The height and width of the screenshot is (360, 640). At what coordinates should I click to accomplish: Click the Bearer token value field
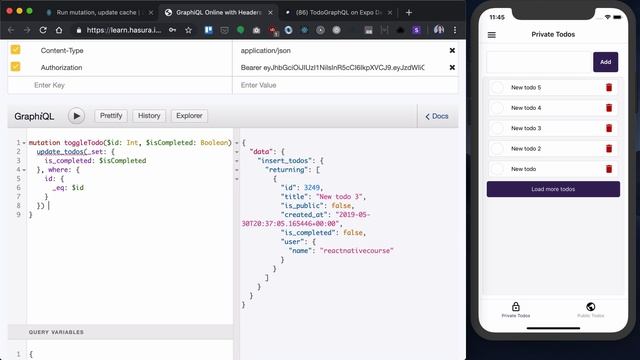point(333,67)
